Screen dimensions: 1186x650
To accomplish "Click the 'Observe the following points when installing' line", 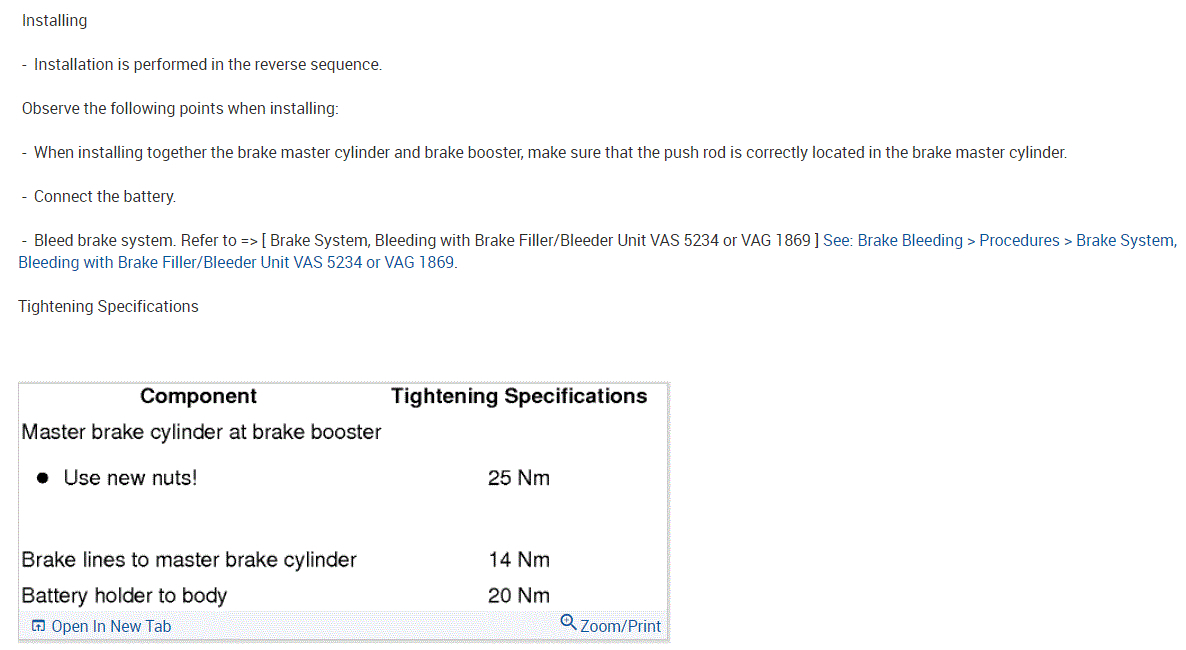I will click(180, 108).
